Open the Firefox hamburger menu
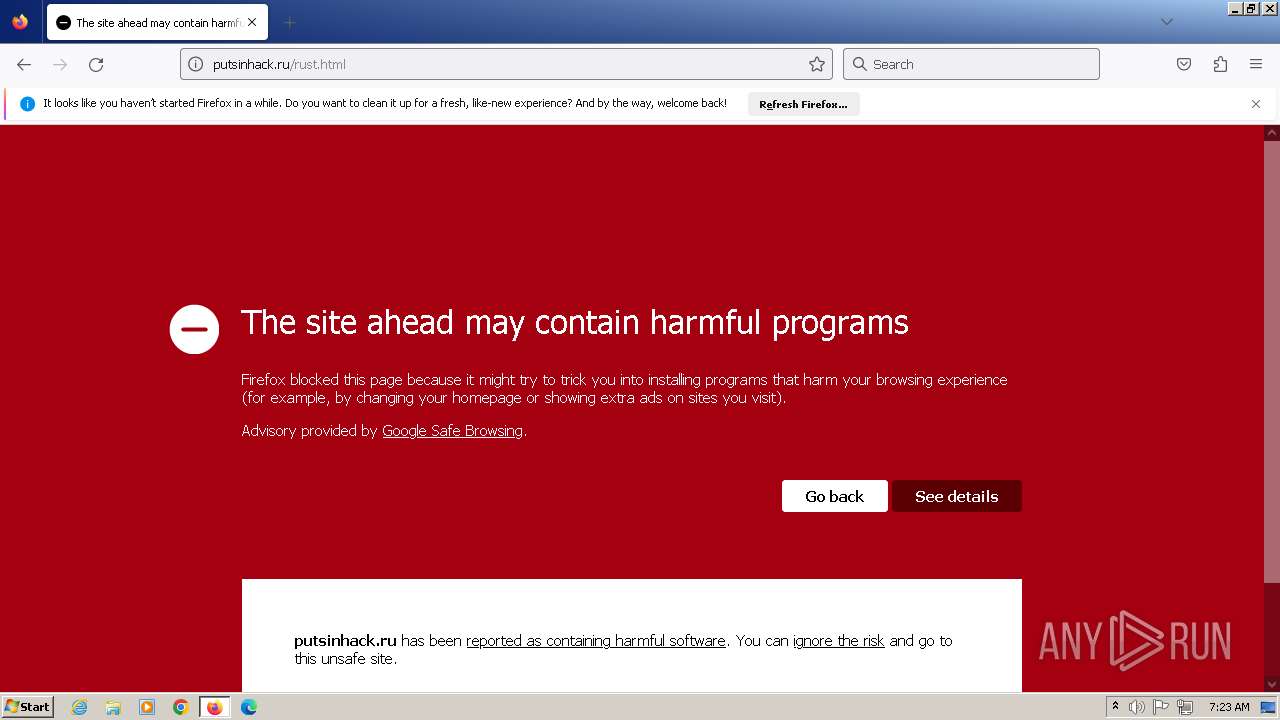The width and height of the screenshot is (1280, 720). [x=1256, y=64]
